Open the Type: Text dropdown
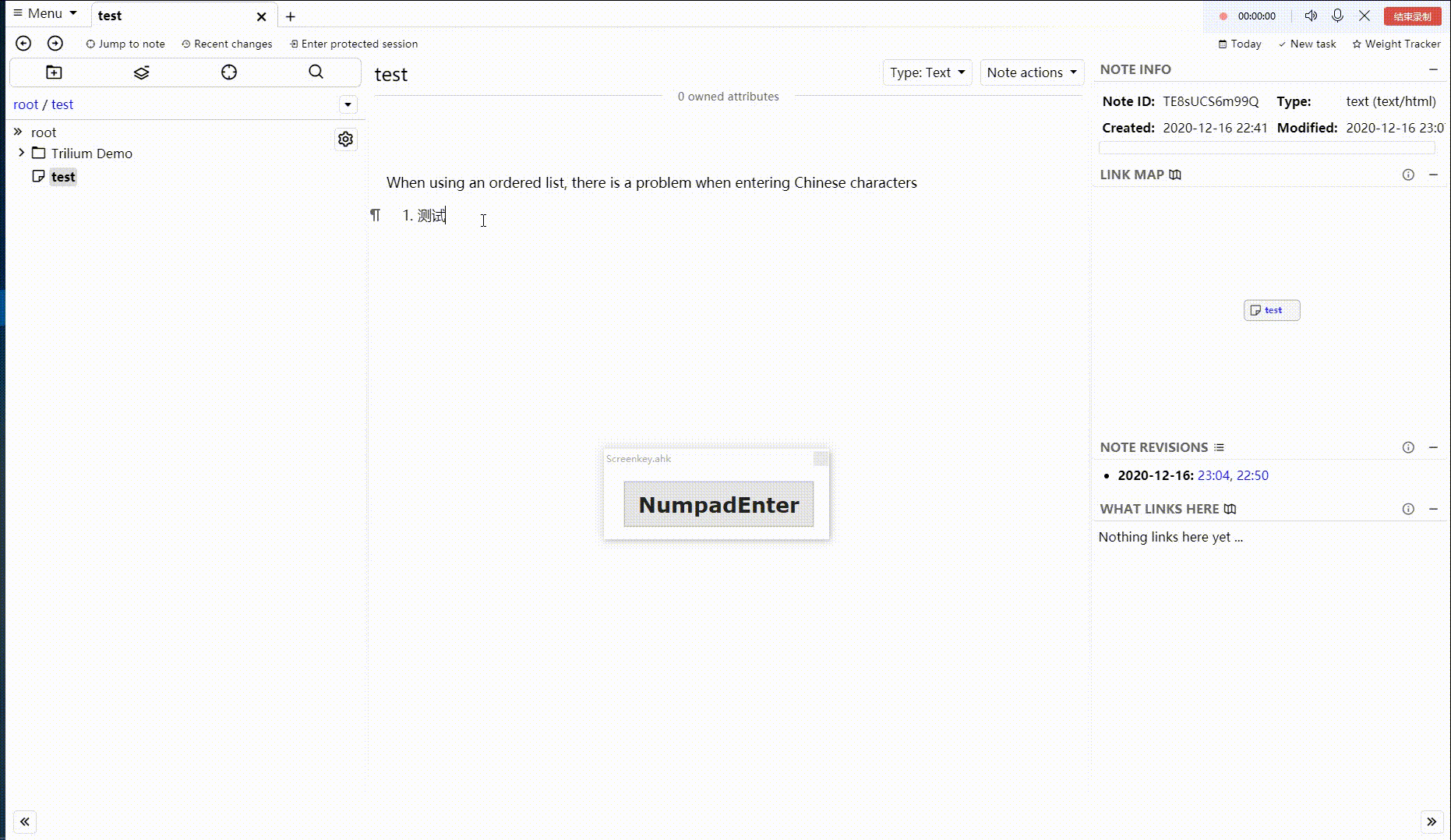This screenshot has height=840, width=1451. point(927,72)
